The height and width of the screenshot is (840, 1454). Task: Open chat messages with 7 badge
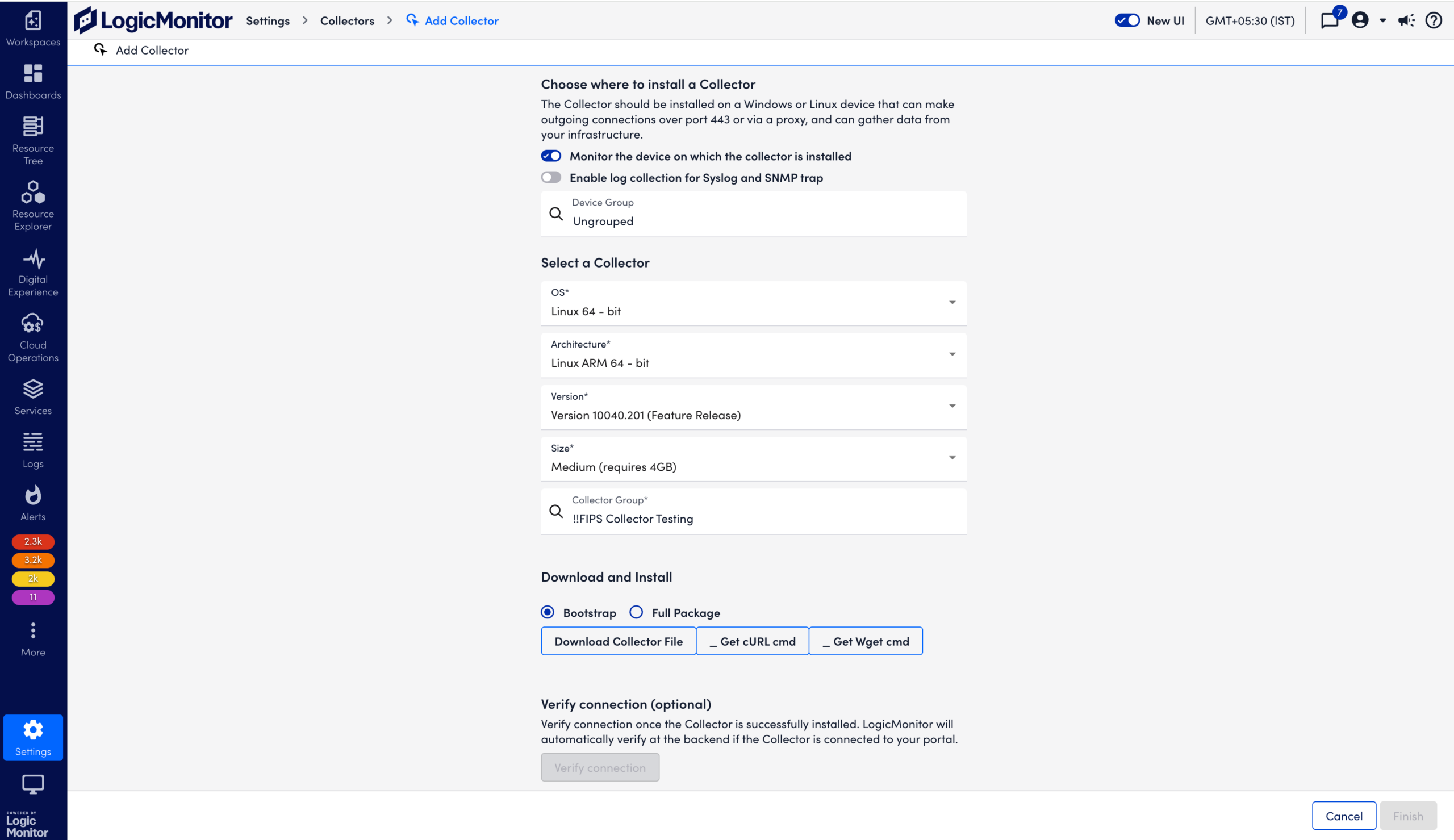tap(1331, 20)
